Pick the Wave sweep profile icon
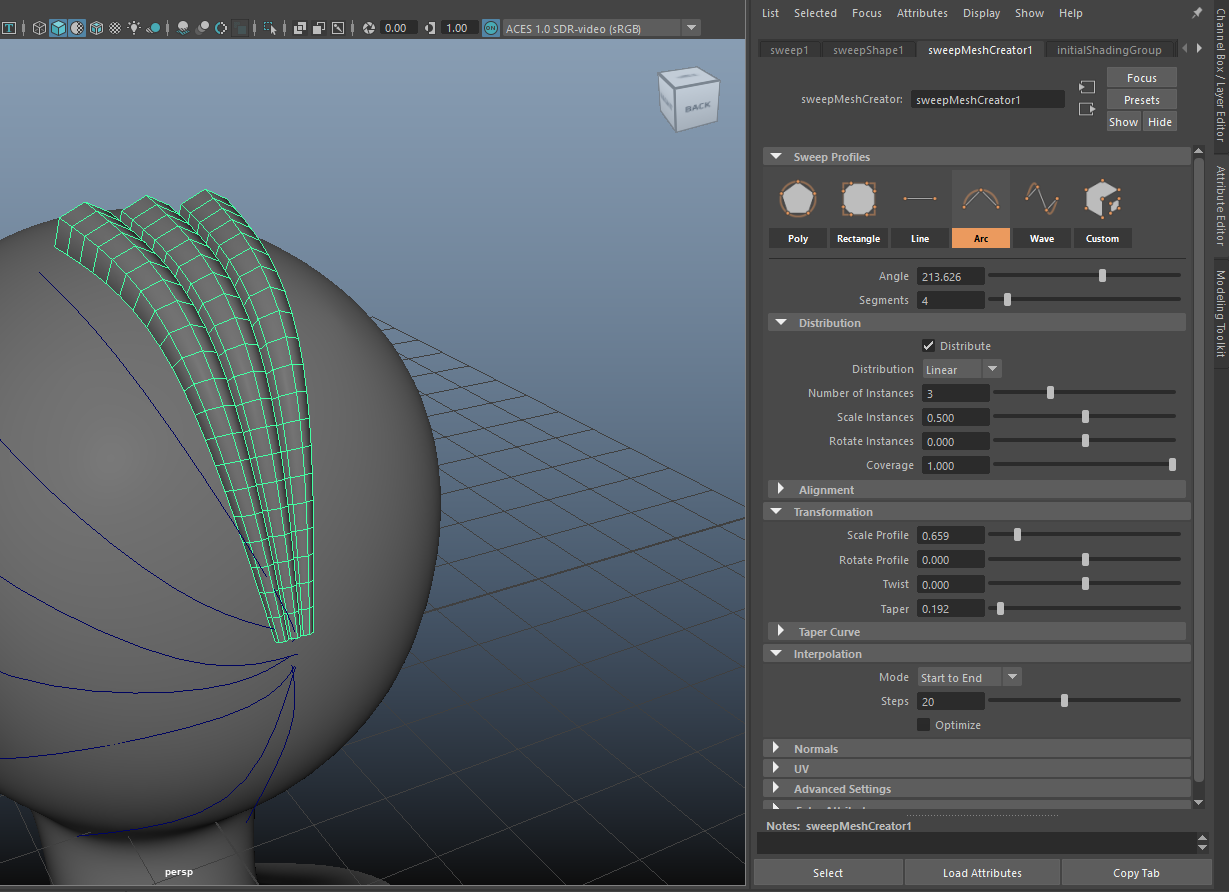Viewport: 1229px width, 892px height. point(1041,199)
